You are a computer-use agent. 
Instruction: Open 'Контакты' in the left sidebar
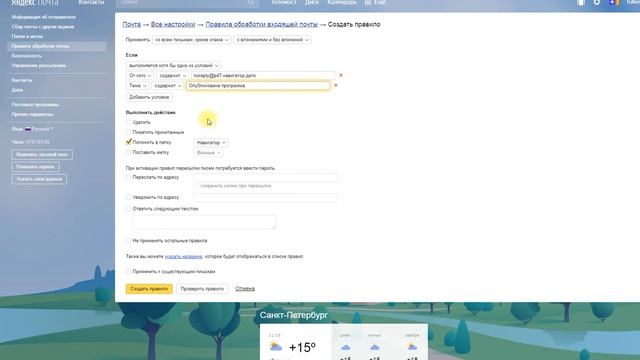[x=22, y=80]
